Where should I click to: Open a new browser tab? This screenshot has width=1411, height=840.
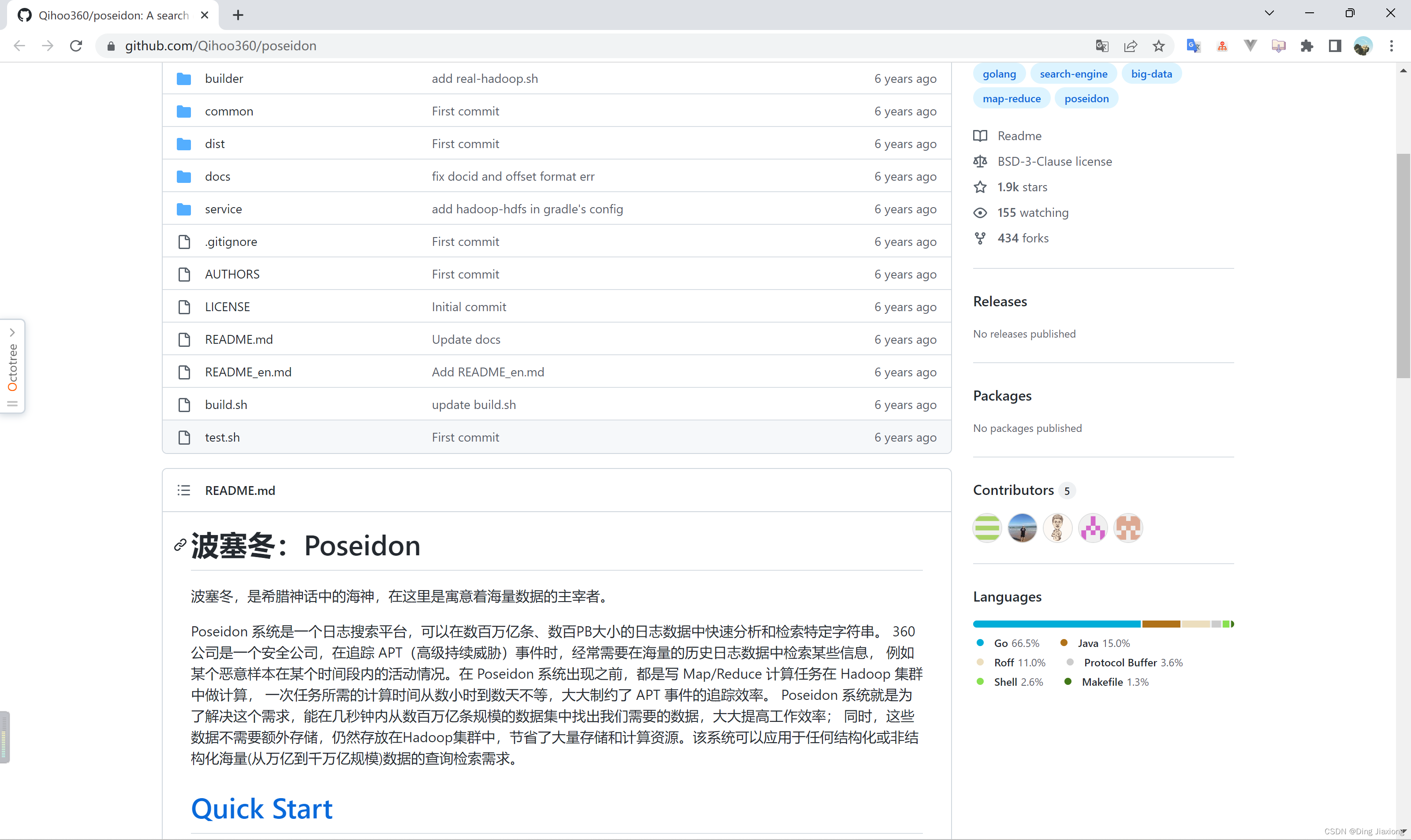pos(238,15)
